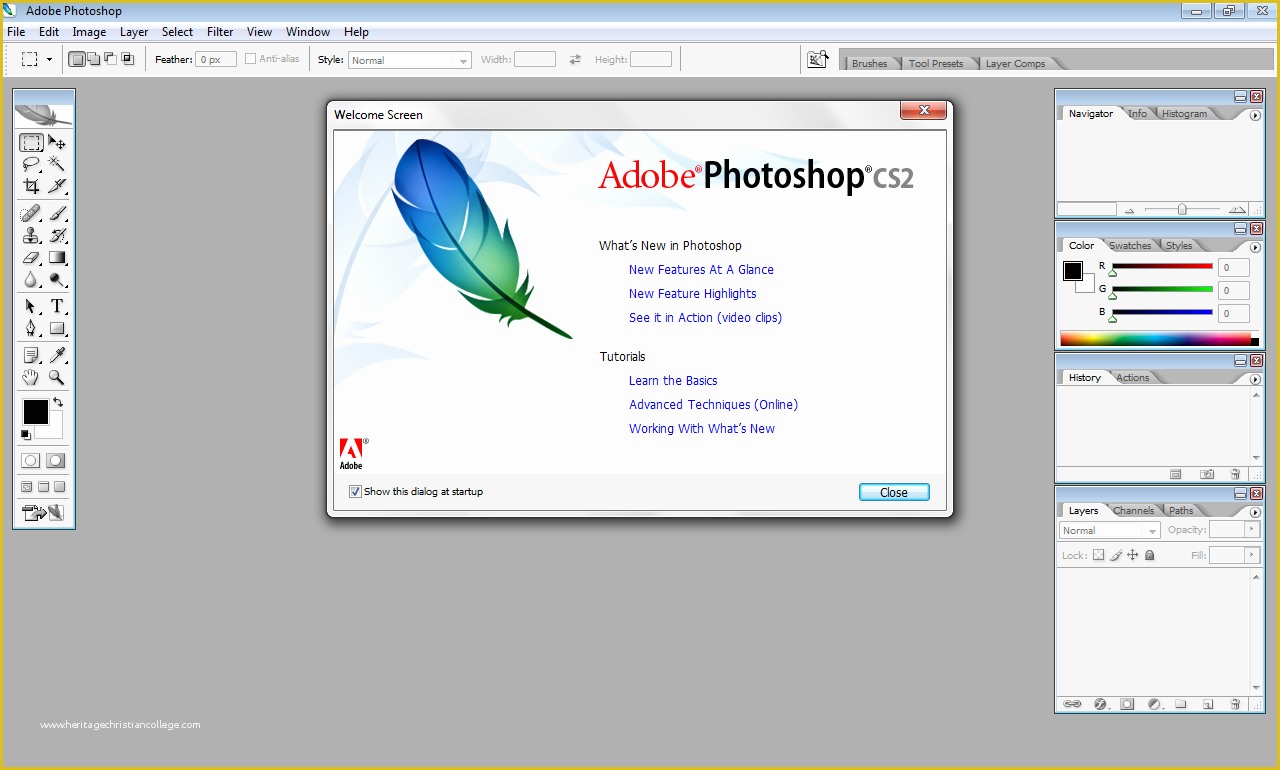
Task: Choose Add to selection mode
Action: (x=93, y=59)
